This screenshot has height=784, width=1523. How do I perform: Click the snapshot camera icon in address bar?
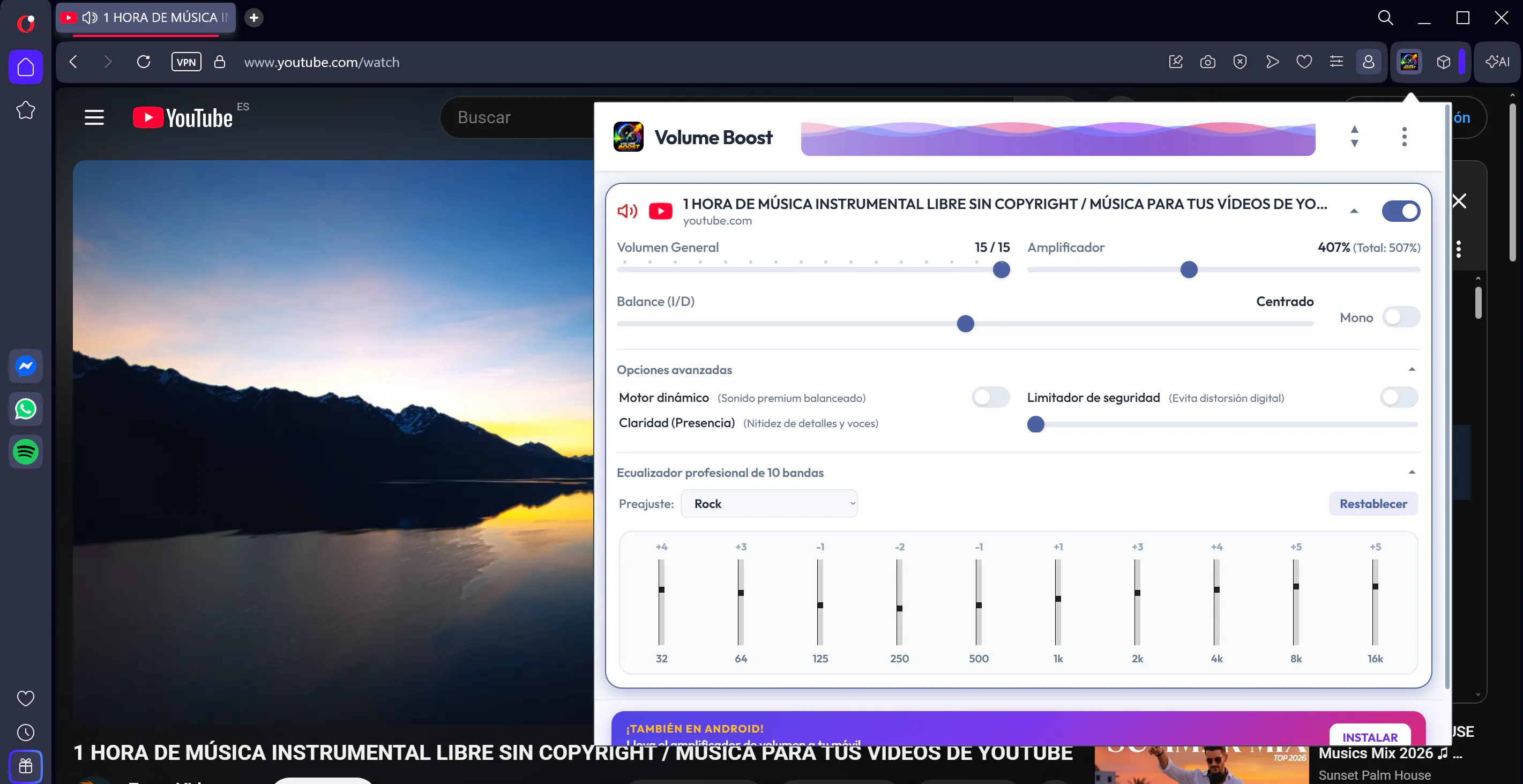point(1208,62)
